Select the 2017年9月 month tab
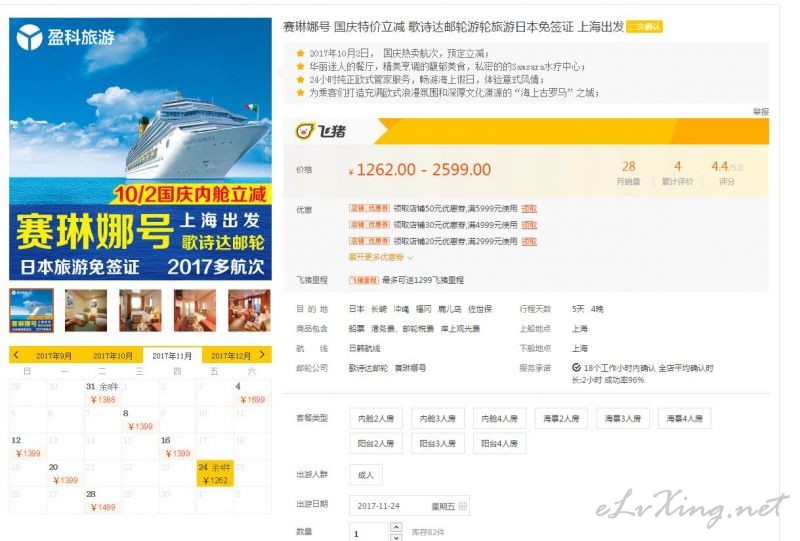 [x=54, y=356]
